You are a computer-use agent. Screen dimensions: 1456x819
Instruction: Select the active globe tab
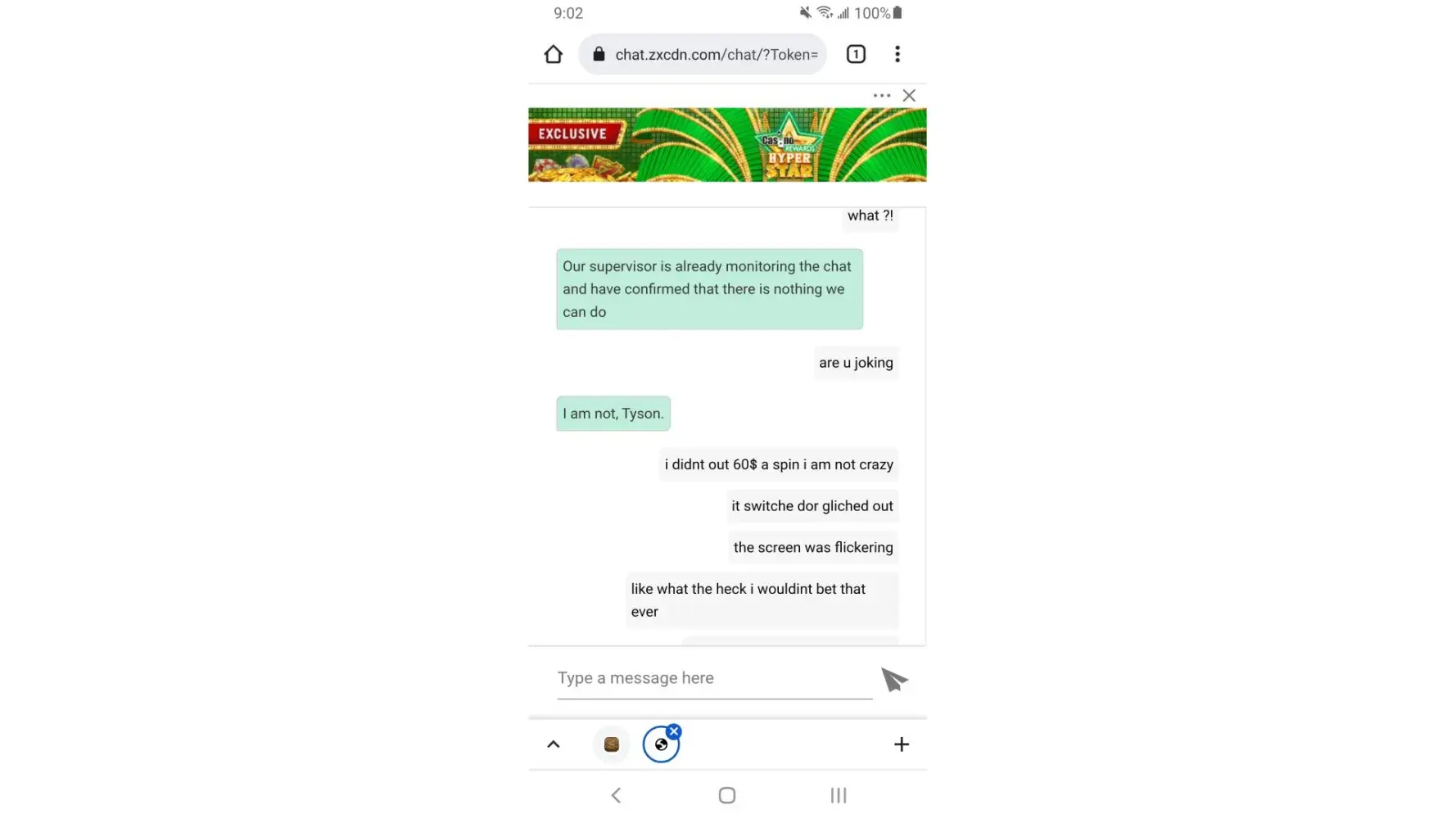661,745
